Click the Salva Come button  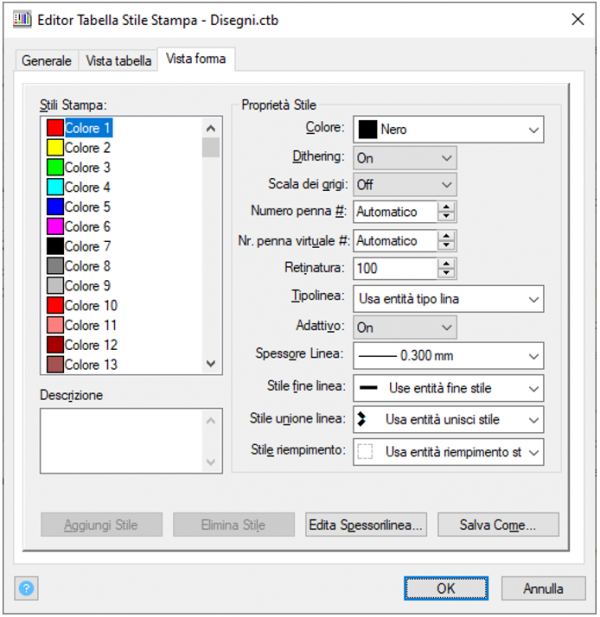pyautogui.click(x=498, y=525)
